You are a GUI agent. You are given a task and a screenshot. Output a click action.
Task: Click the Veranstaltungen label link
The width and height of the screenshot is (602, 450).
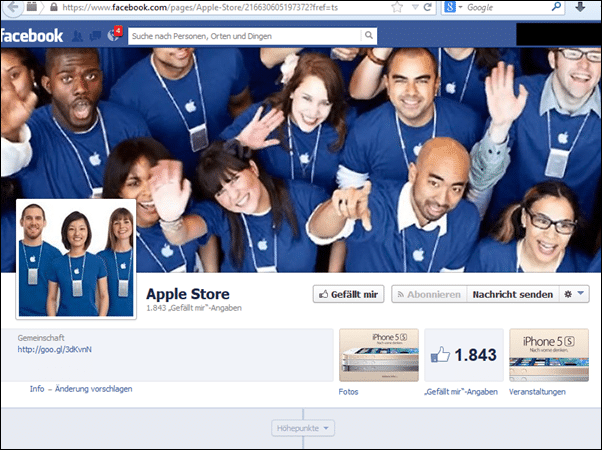[x=537, y=392]
